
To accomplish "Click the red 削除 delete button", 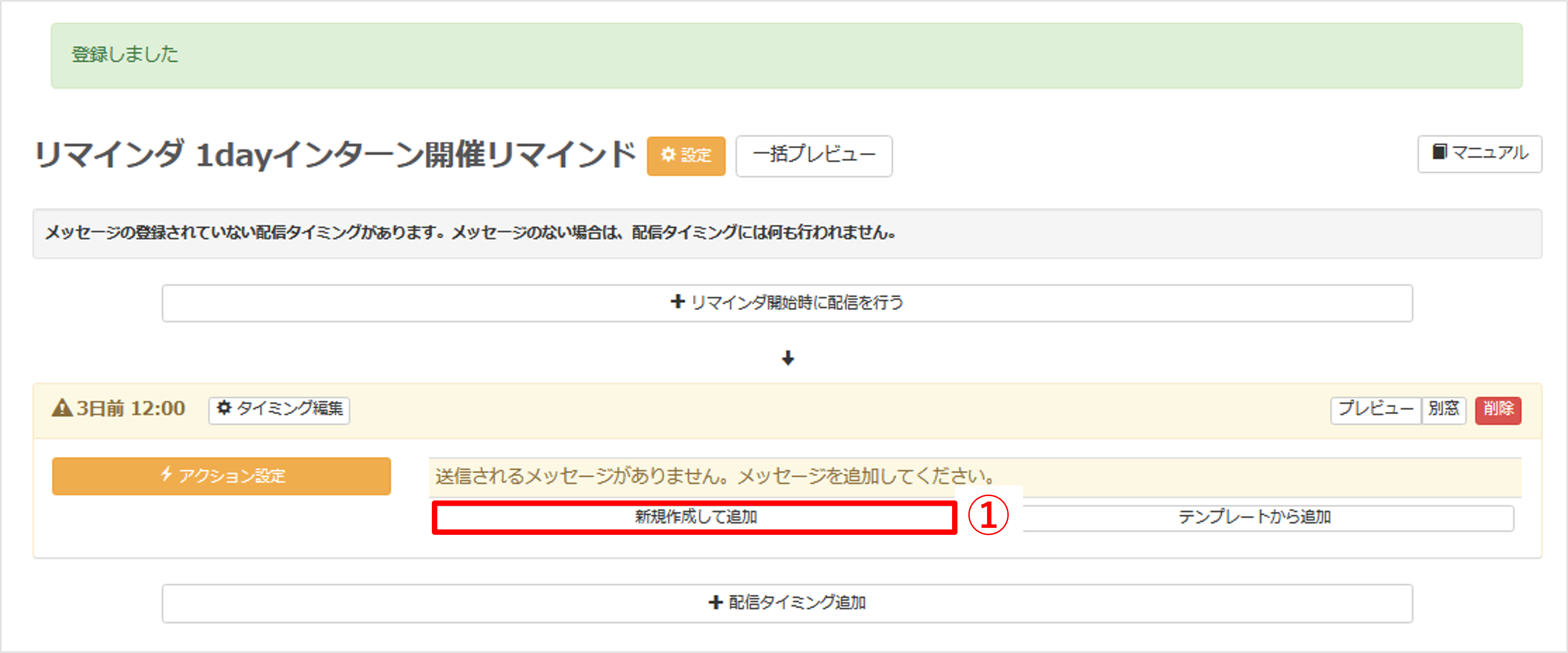I will pos(1498,410).
